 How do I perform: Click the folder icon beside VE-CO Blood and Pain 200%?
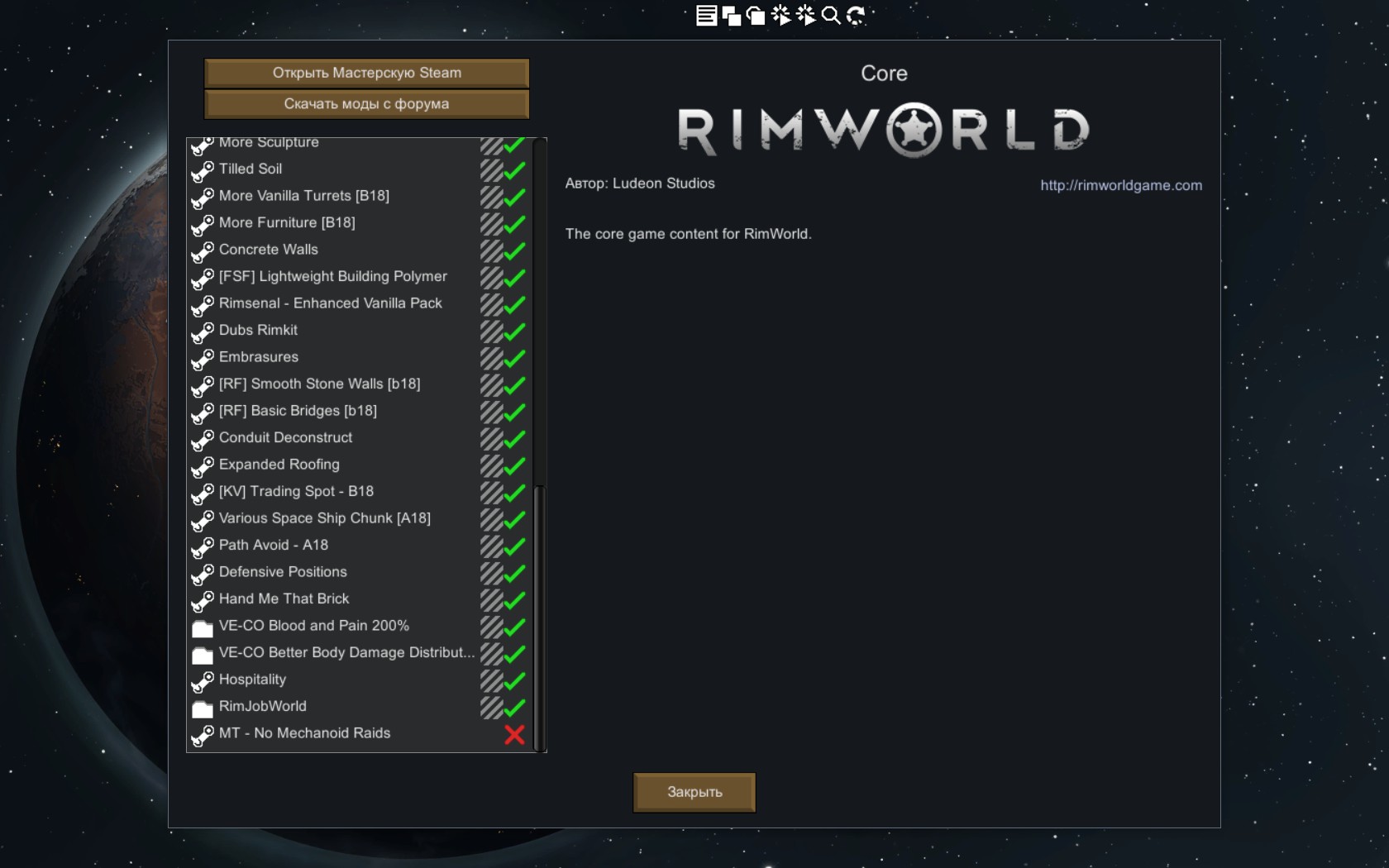(203, 628)
